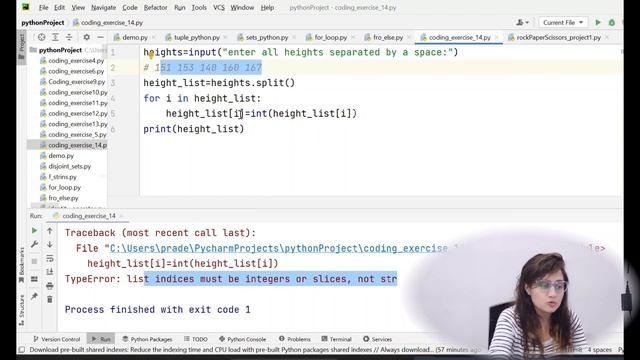Click the pythonProject breadcrumb

pos(42,22)
